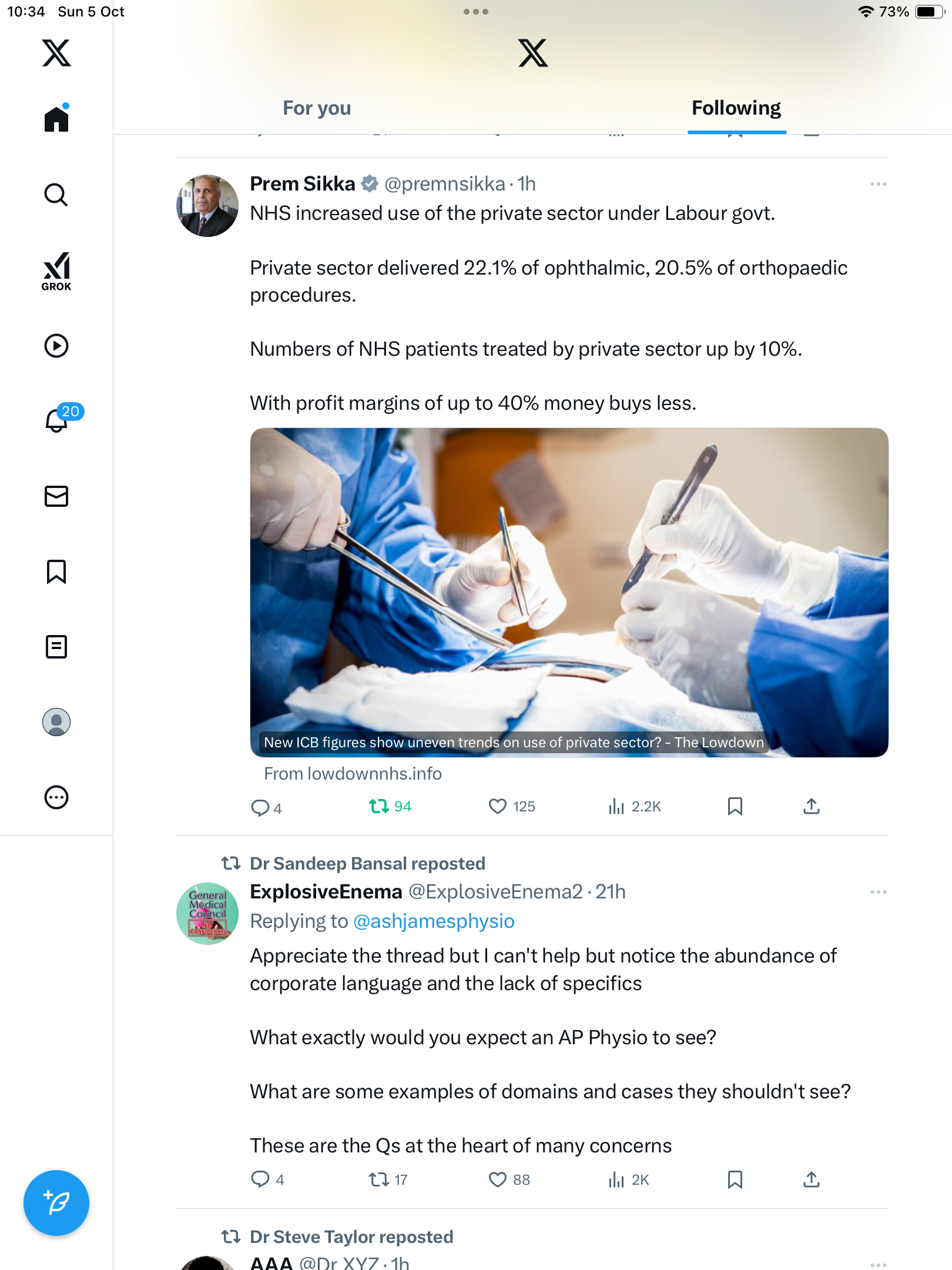Screen dimensions: 952x1270
Task: Open the search icon in sidebar
Action: [x=56, y=195]
